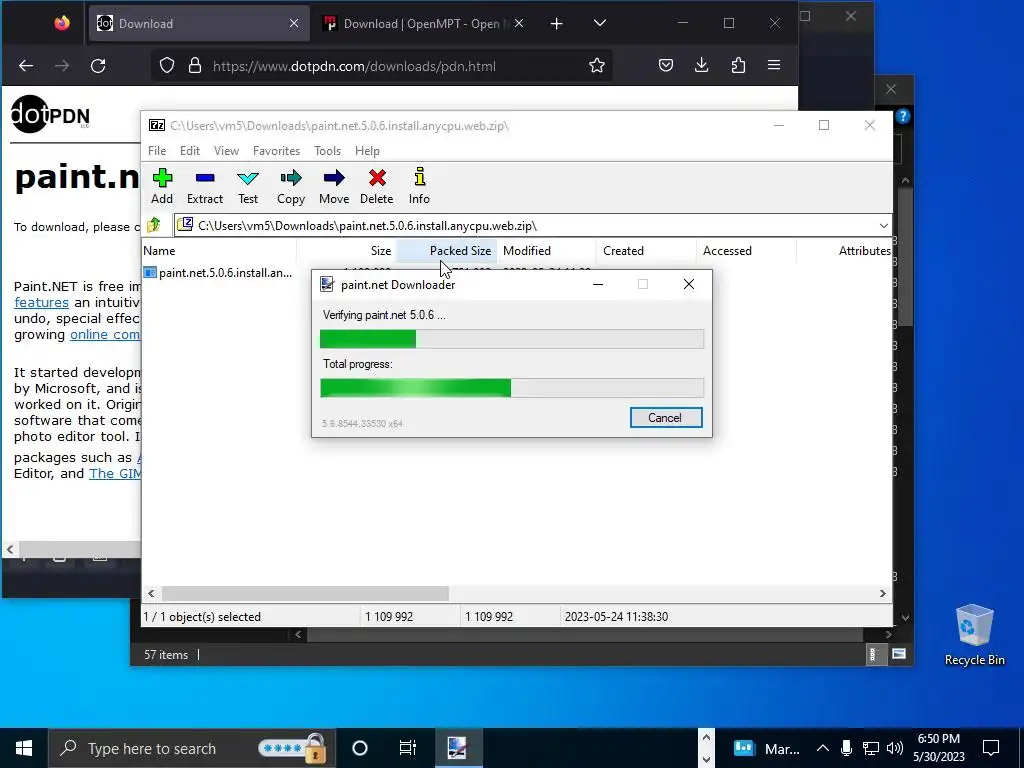This screenshot has height=768, width=1024.
Task: Sort by the Packed Size column
Action: click(x=447, y=251)
